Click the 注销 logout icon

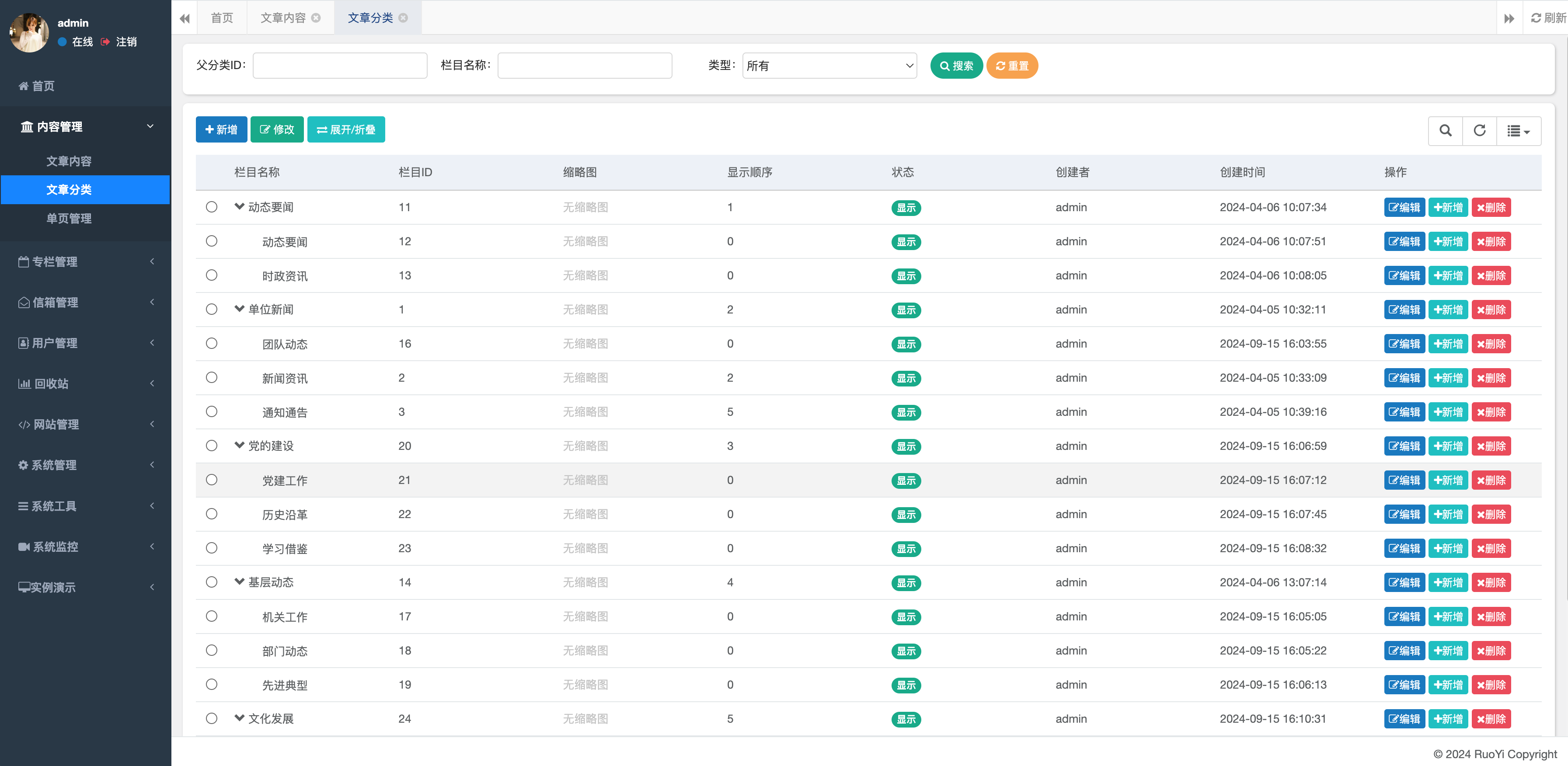point(105,42)
